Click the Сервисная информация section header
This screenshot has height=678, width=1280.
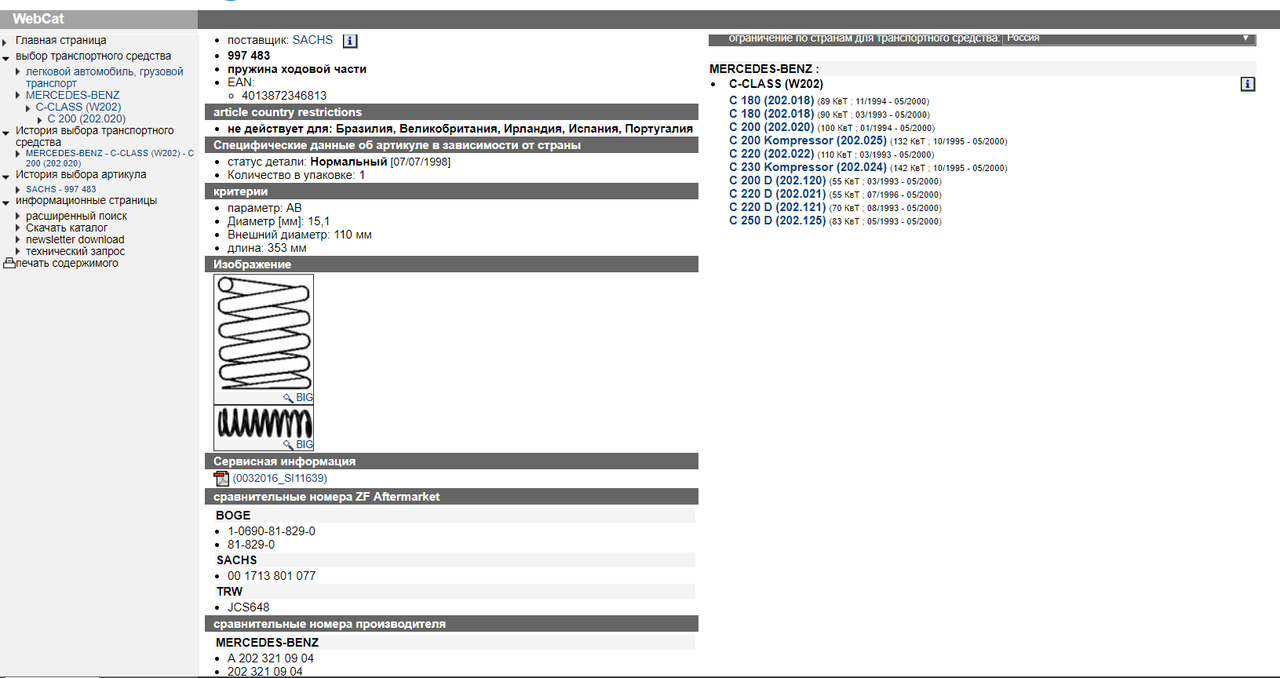(452, 461)
